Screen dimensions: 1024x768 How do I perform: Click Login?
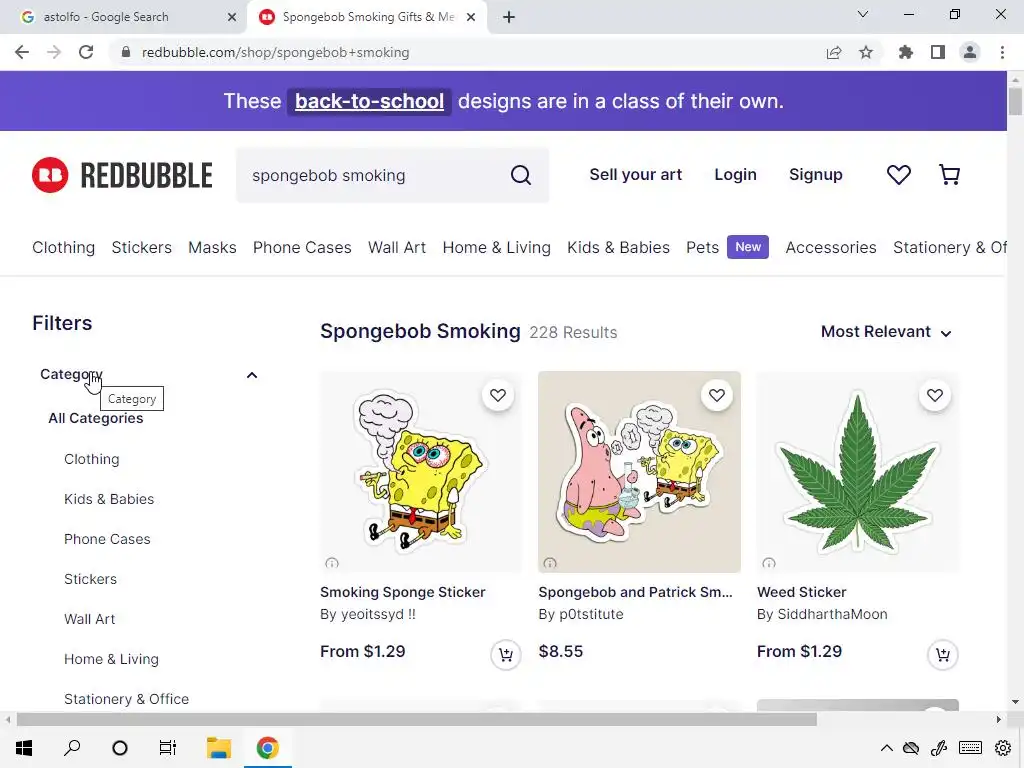735,174
